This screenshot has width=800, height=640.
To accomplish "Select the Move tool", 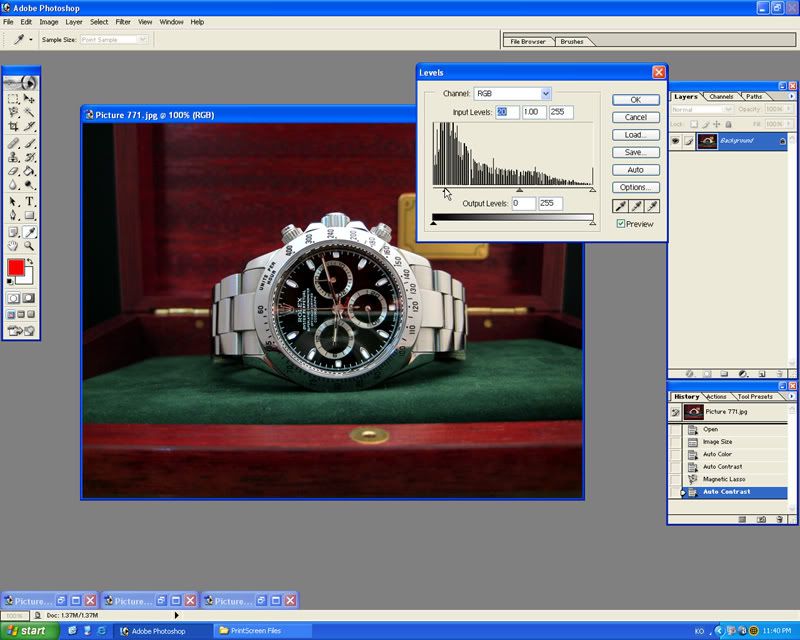I will [x=29, y=98].
